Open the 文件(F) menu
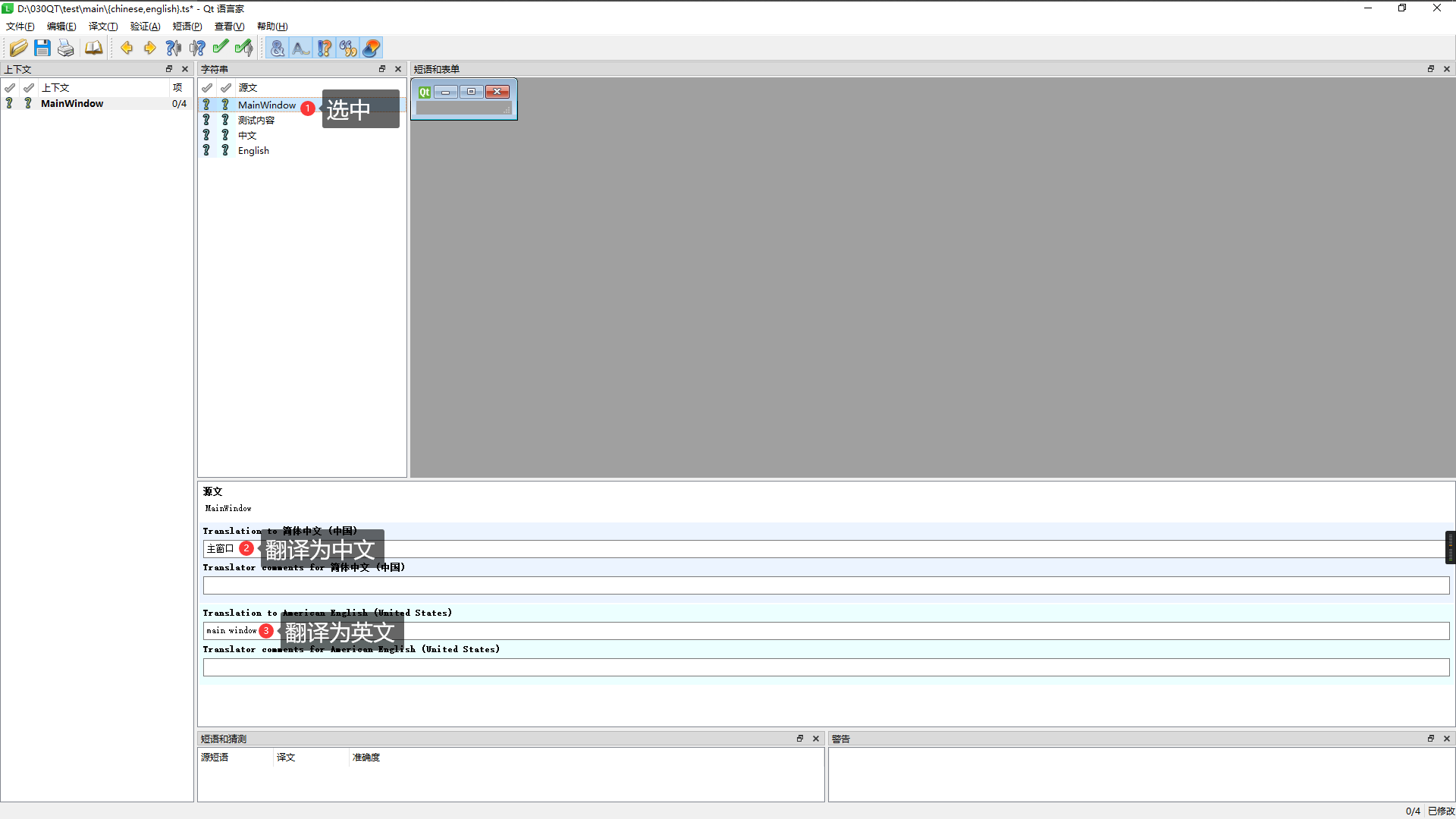This screenshot has width=1456, height=819. (20, 27)
